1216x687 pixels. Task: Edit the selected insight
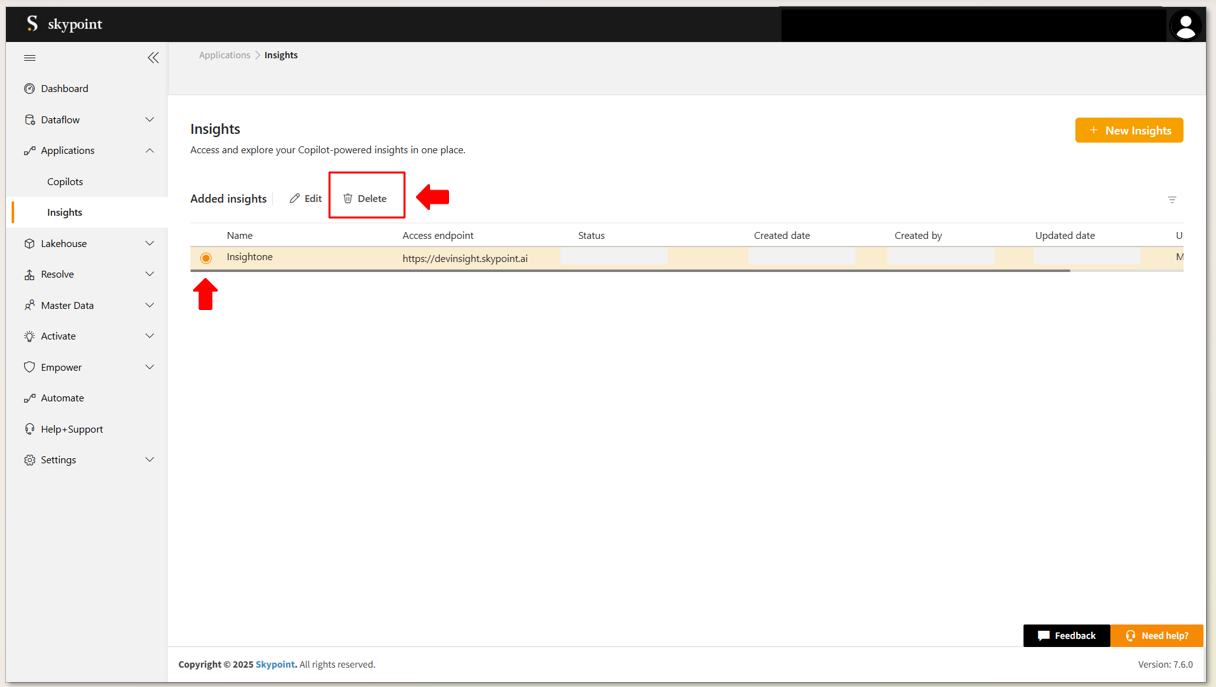click(306, 199)
